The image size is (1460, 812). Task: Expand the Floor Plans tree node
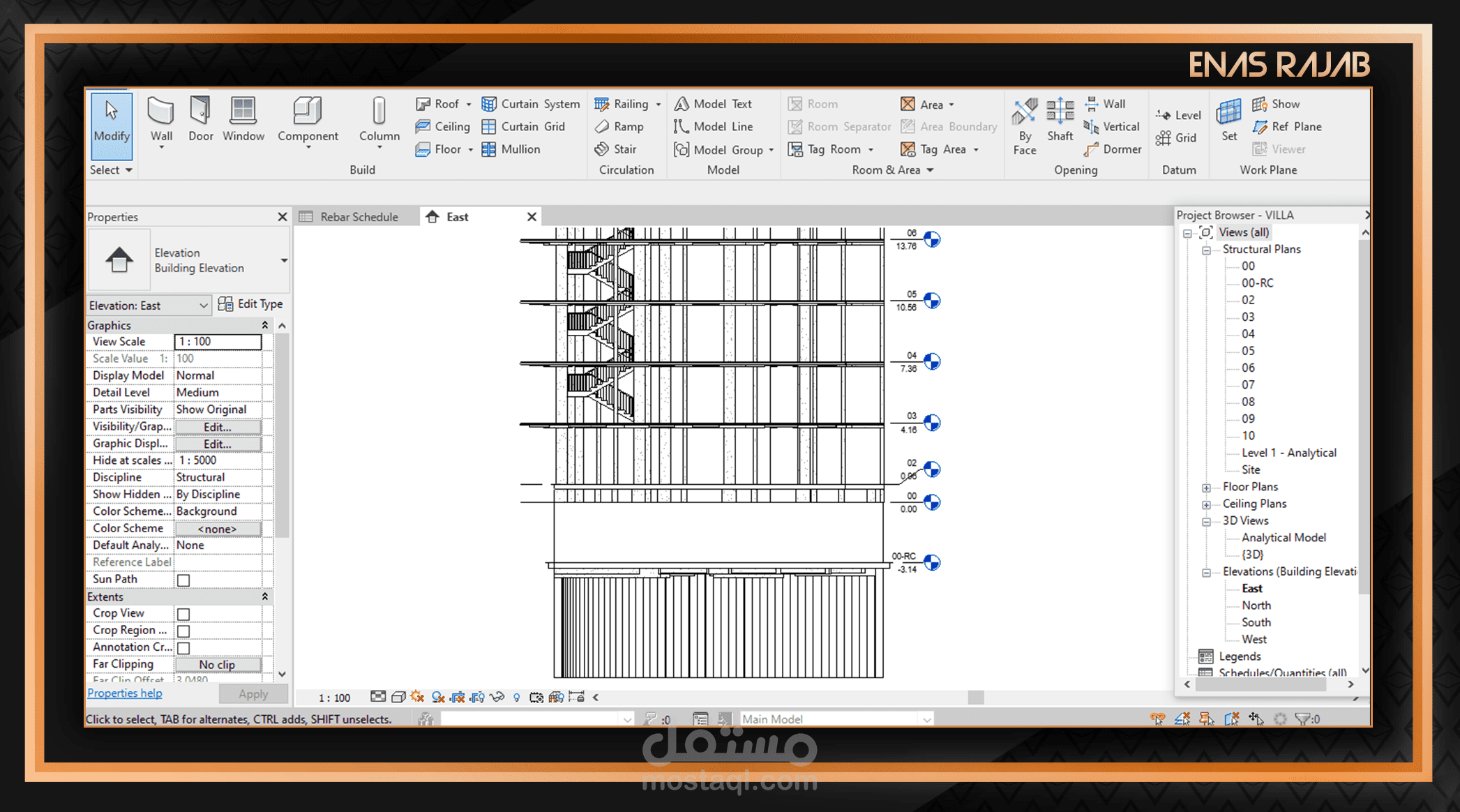tap(1206, 488)
